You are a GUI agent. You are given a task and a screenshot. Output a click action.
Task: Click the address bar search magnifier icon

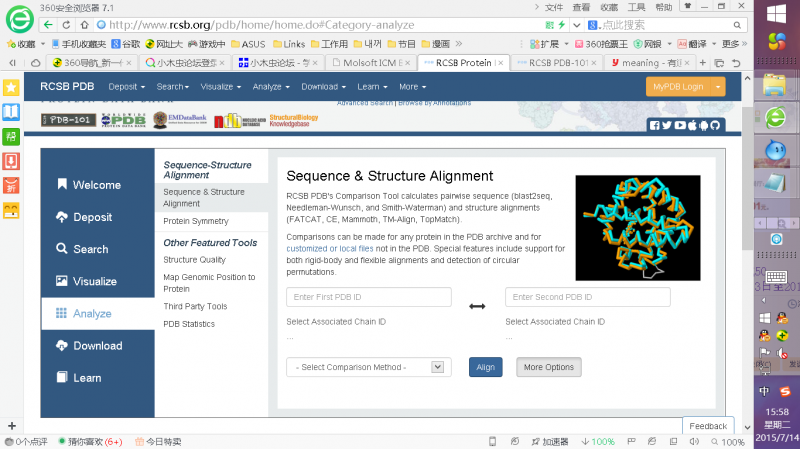(x=737, y=25)
